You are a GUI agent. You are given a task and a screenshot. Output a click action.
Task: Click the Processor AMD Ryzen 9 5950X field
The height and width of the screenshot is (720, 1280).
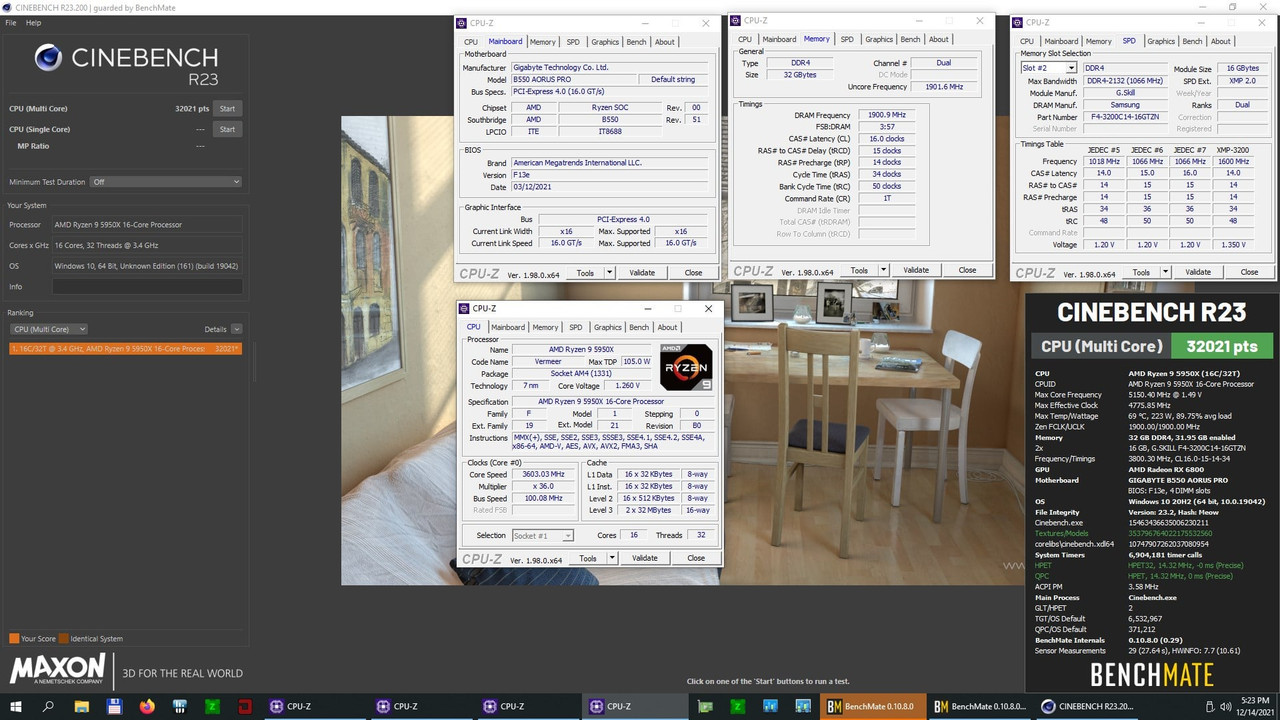pos(147,224)
